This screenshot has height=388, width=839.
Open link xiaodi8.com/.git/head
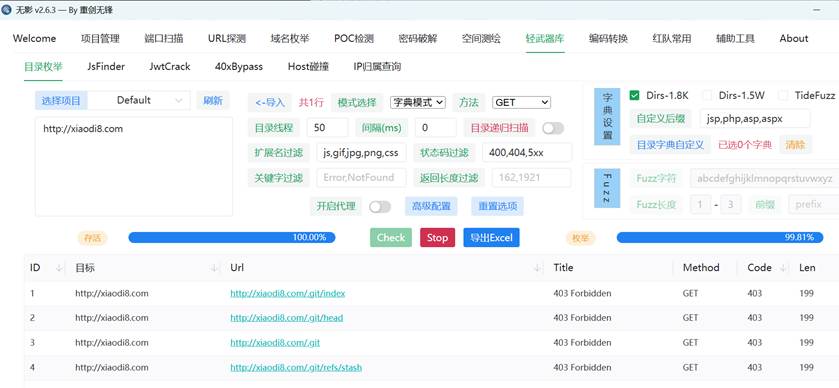tap(287, 318)
